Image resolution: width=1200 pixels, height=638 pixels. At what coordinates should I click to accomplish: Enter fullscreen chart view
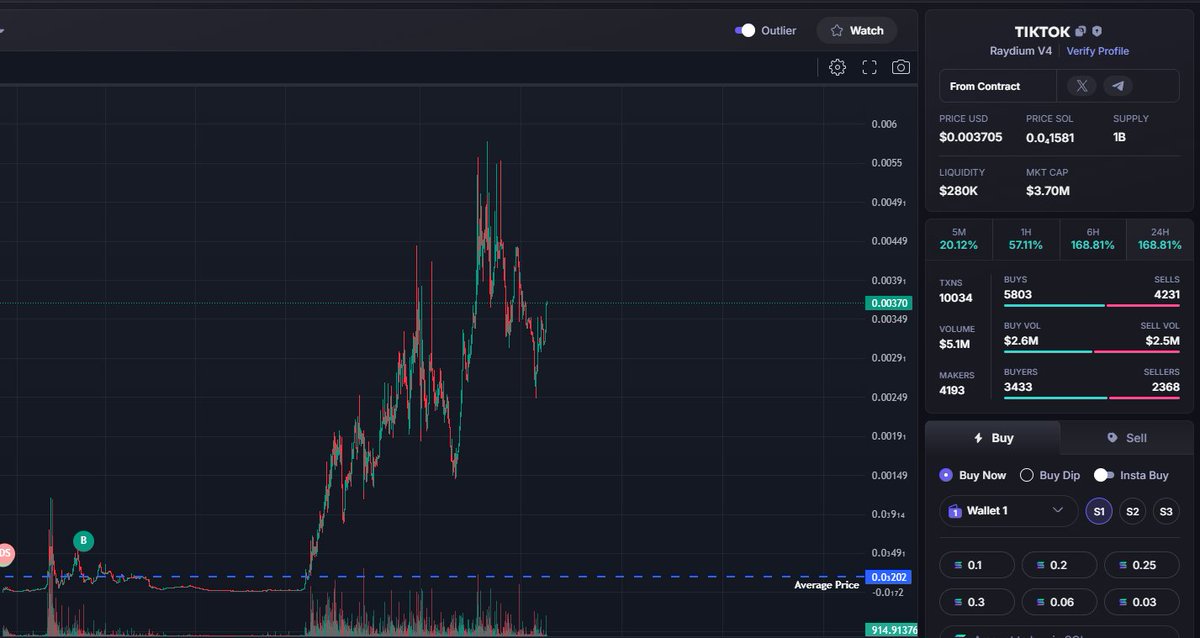click(869, 67)
